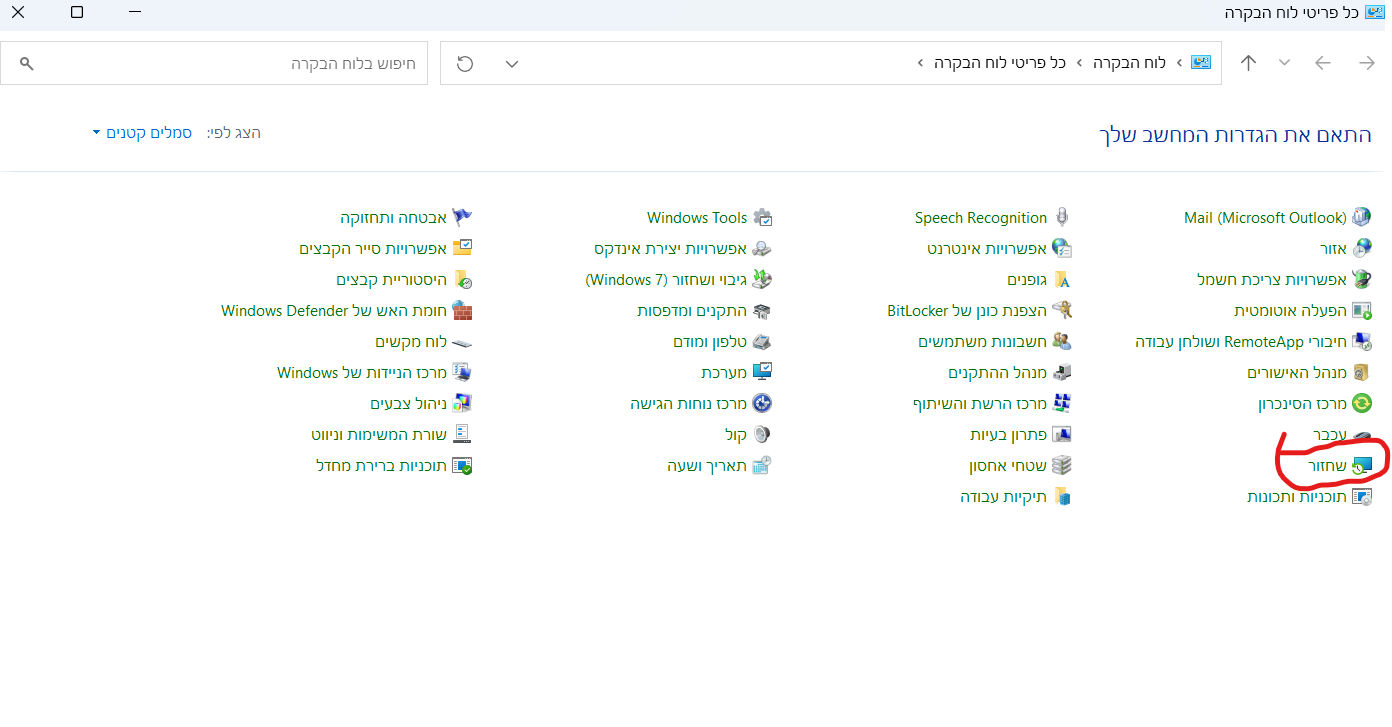Click the אפשרויות יצירת אינדקס icon

click(763, 249)
